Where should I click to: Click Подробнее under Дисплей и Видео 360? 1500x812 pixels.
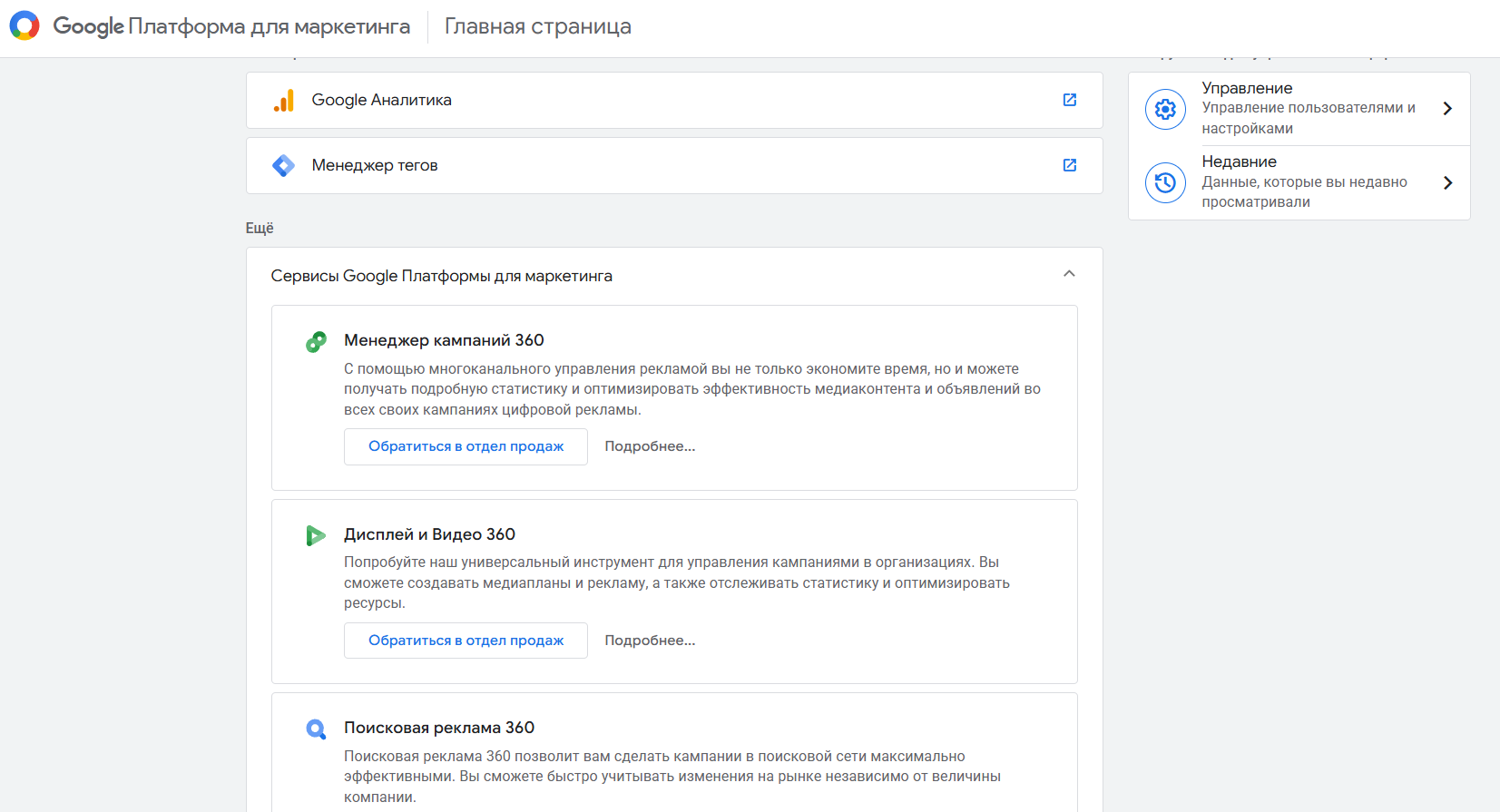(x=650, y=641)
